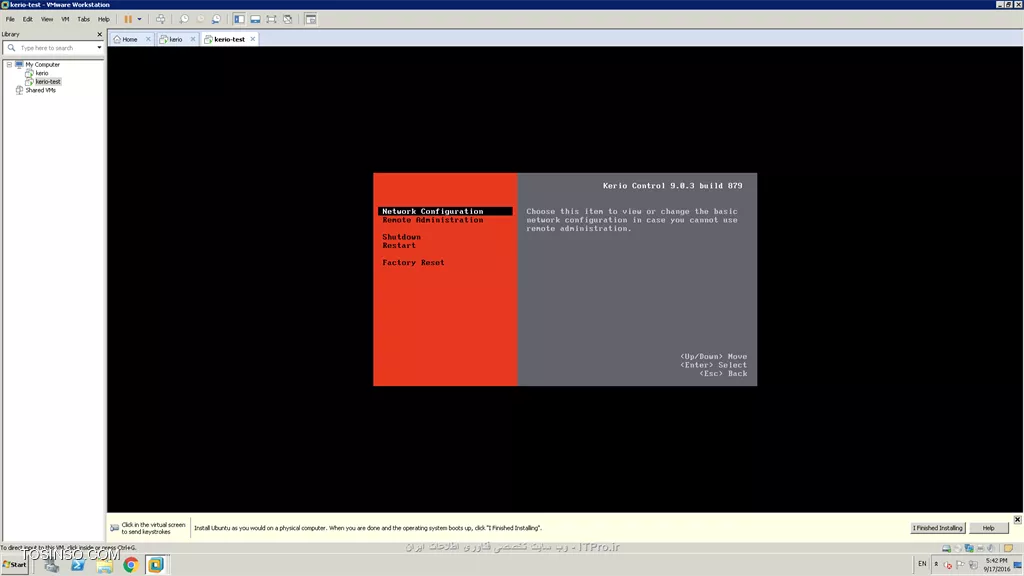Click the message log status icon

click(1009, 548)
